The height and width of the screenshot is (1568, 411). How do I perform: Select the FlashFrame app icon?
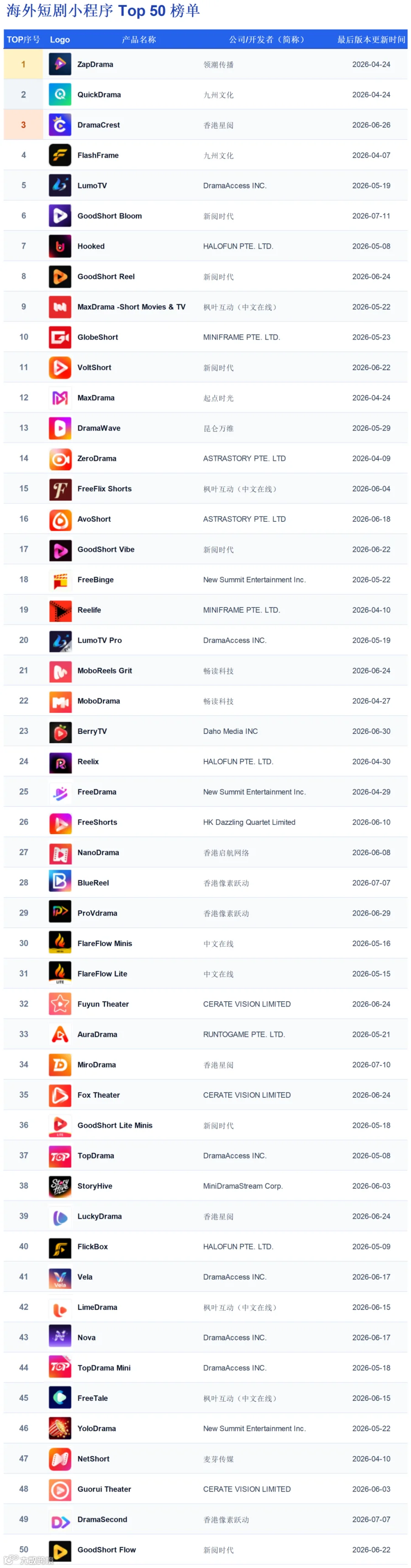[x=59, y=155]
